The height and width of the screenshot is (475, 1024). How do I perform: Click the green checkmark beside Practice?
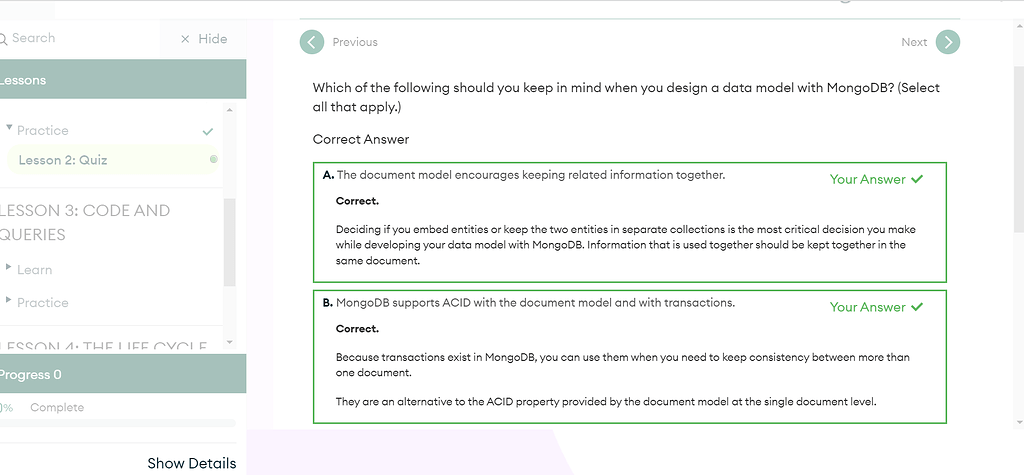click(x=208, y=131)
